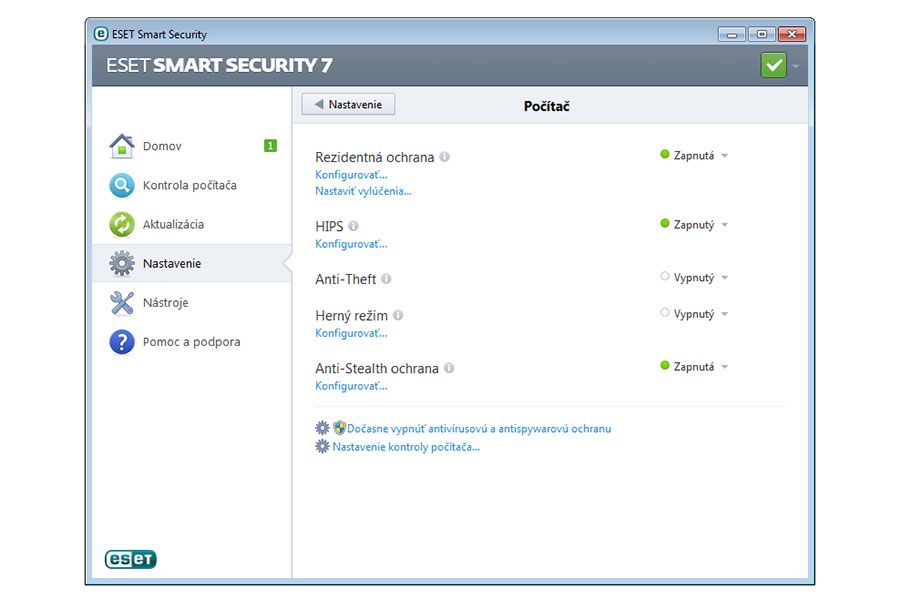Maximize the ESET Smart Security window
Screen dimensions: 900x599
(x=762, y=34)
